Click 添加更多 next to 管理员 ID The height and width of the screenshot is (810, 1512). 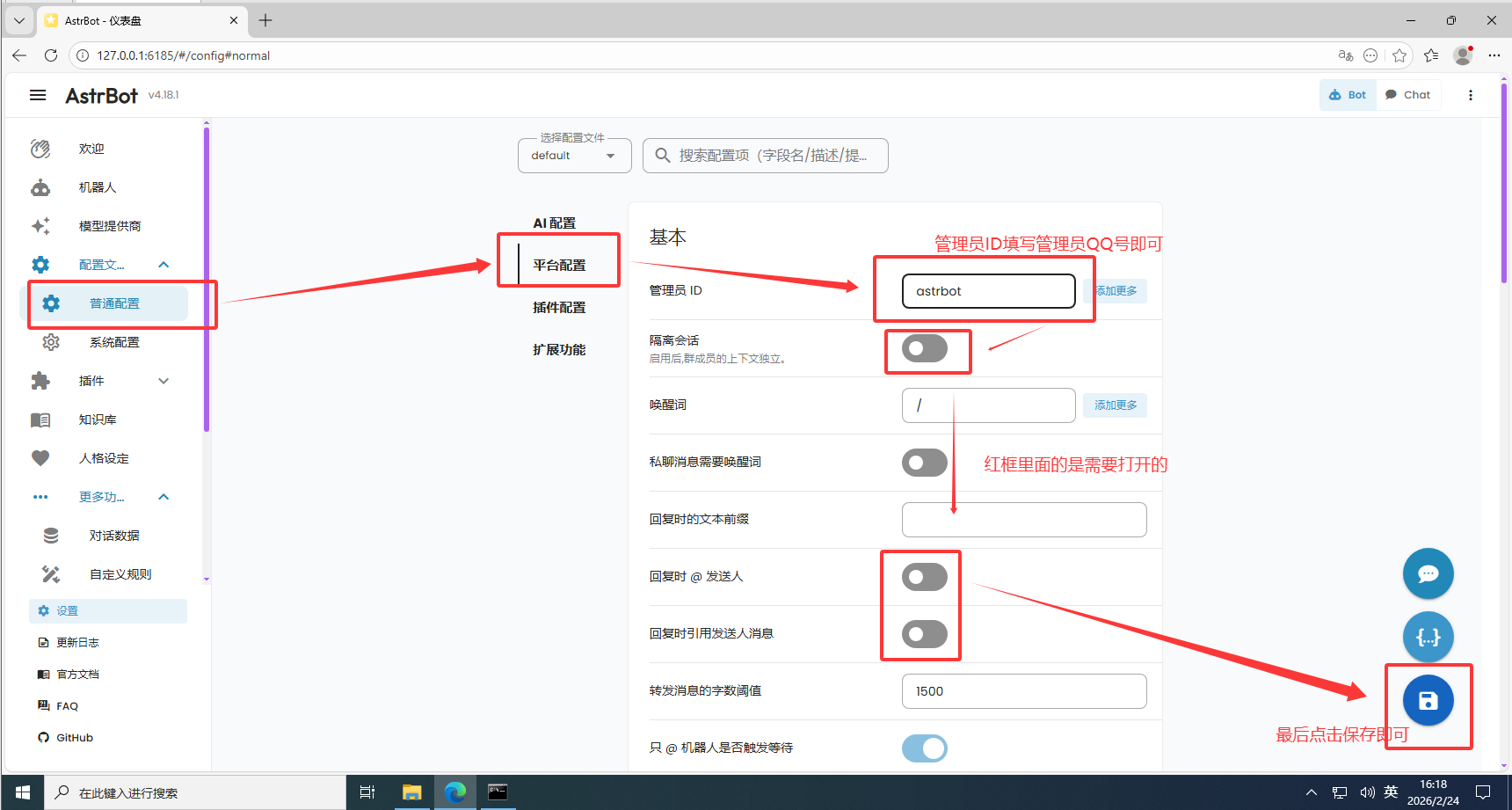[x=1116, y=291]
